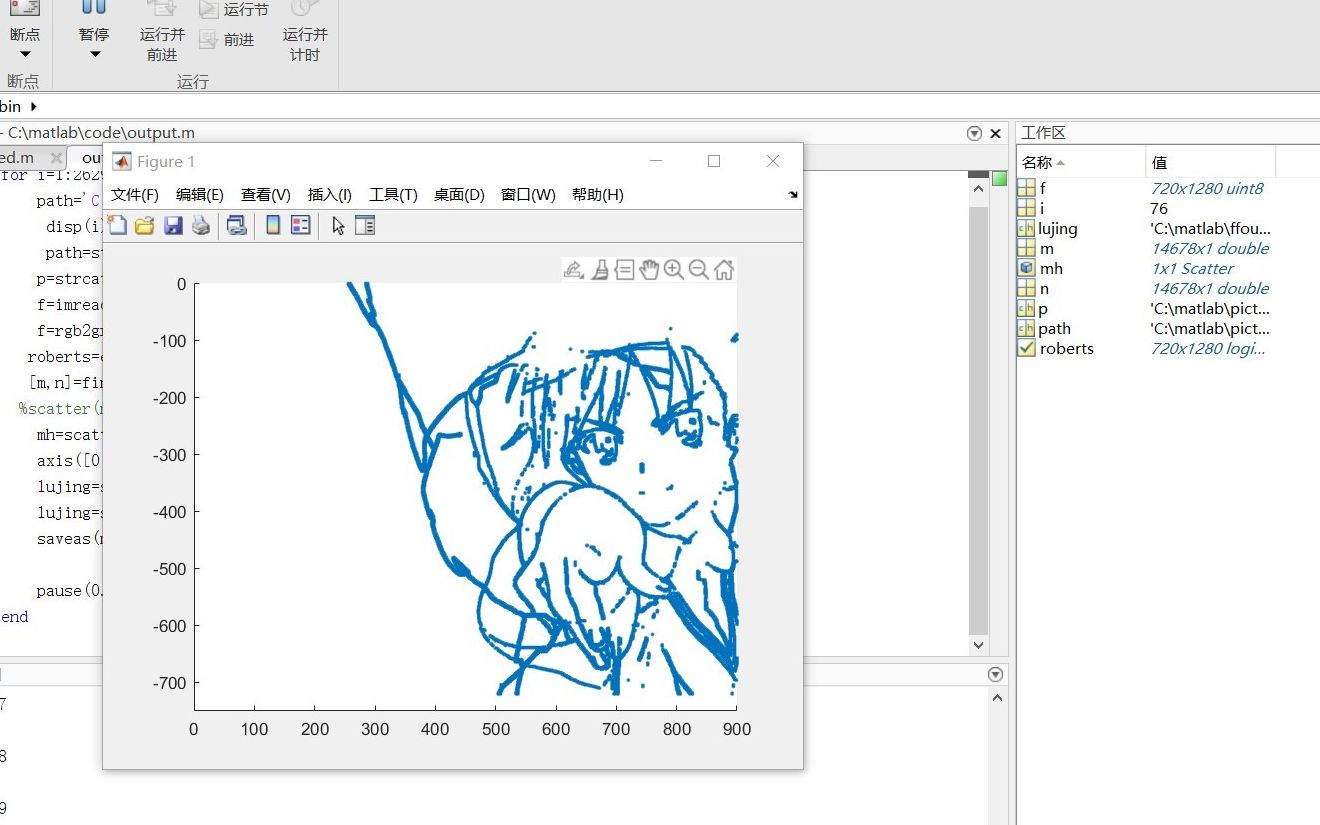
Task: Open the 工具(T) menu in Figure 1
Action: click(x=393, y=195)
